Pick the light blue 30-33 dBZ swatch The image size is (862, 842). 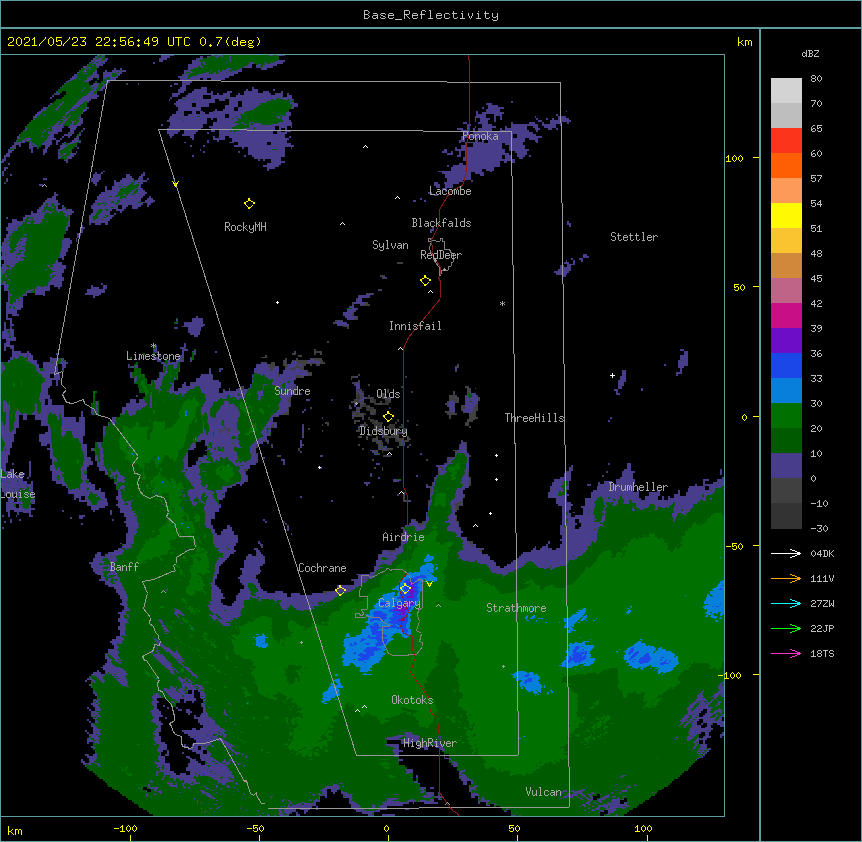coord(786,391)
